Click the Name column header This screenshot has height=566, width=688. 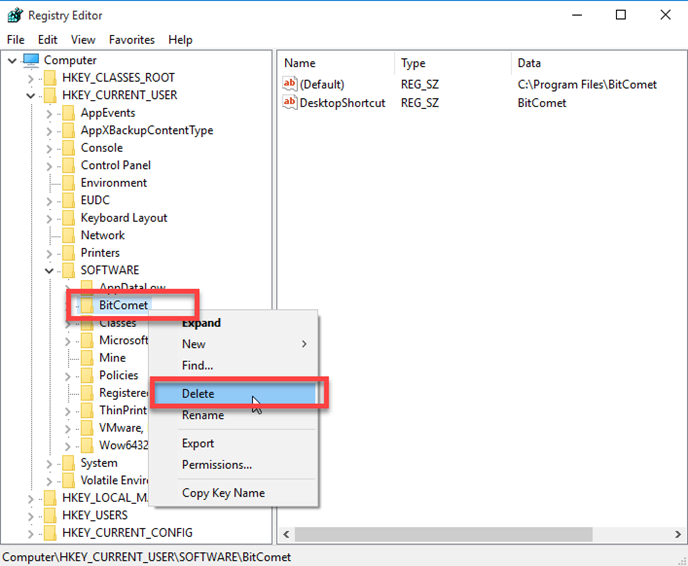337,63
